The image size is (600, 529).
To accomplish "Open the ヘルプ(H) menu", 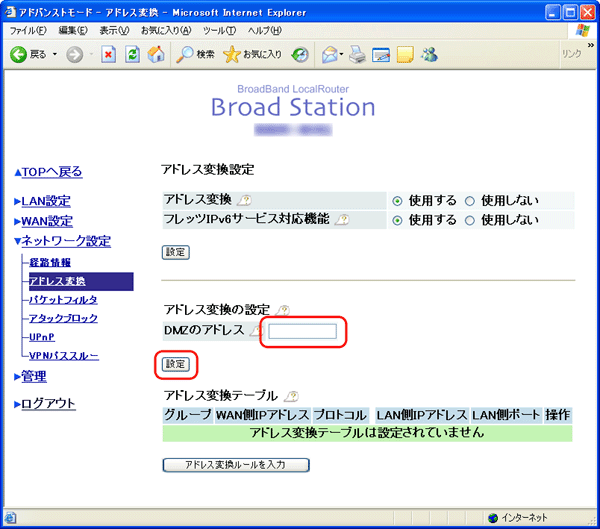I will [264, 31].
